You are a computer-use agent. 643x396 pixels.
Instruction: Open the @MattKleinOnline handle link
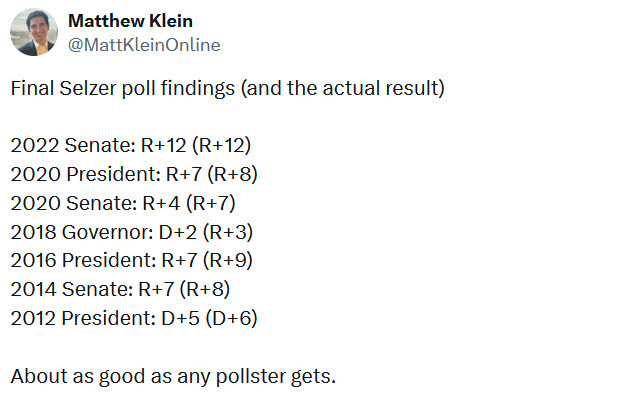144,45
